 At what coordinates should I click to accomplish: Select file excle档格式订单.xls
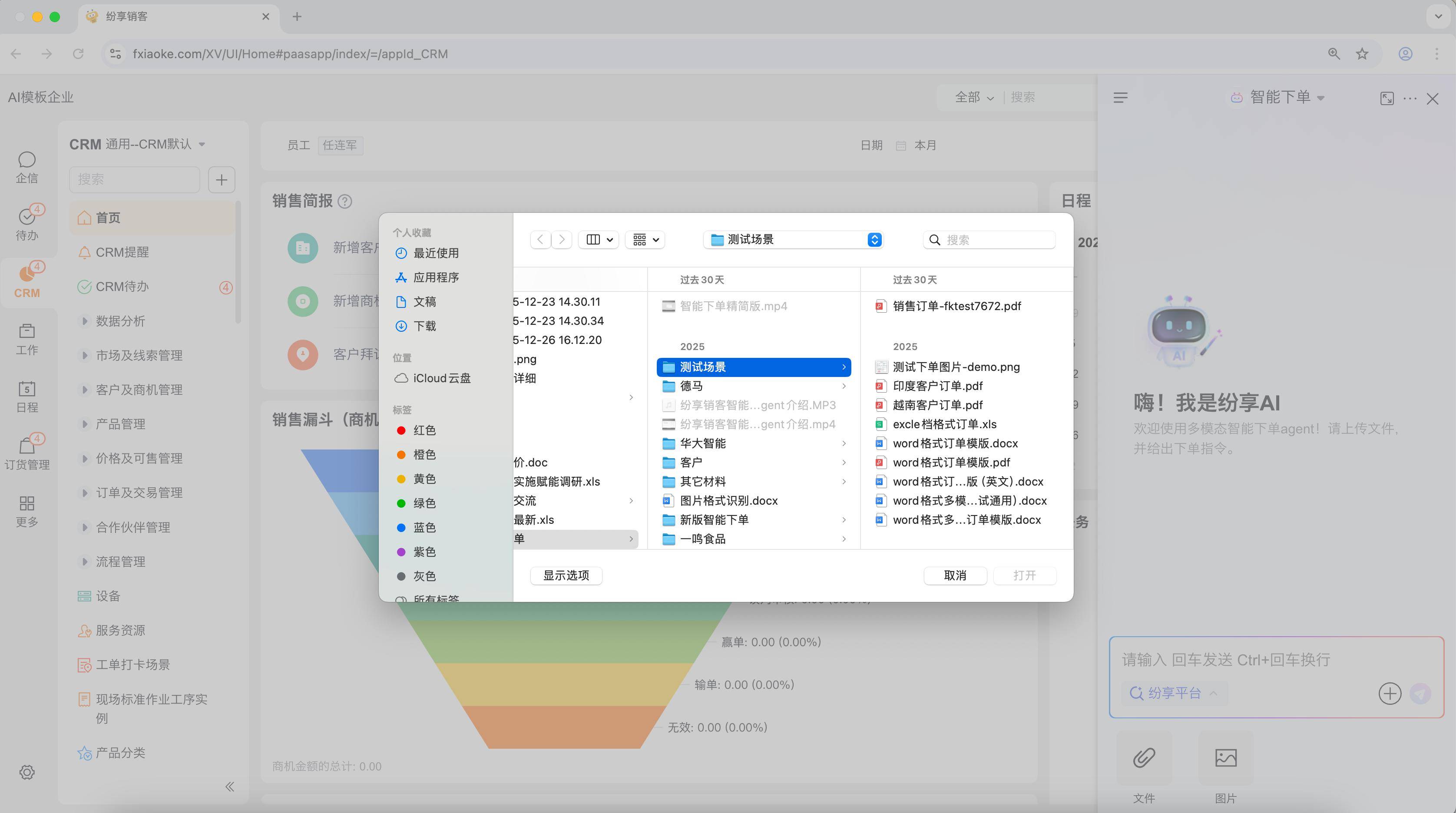(944, 424)
